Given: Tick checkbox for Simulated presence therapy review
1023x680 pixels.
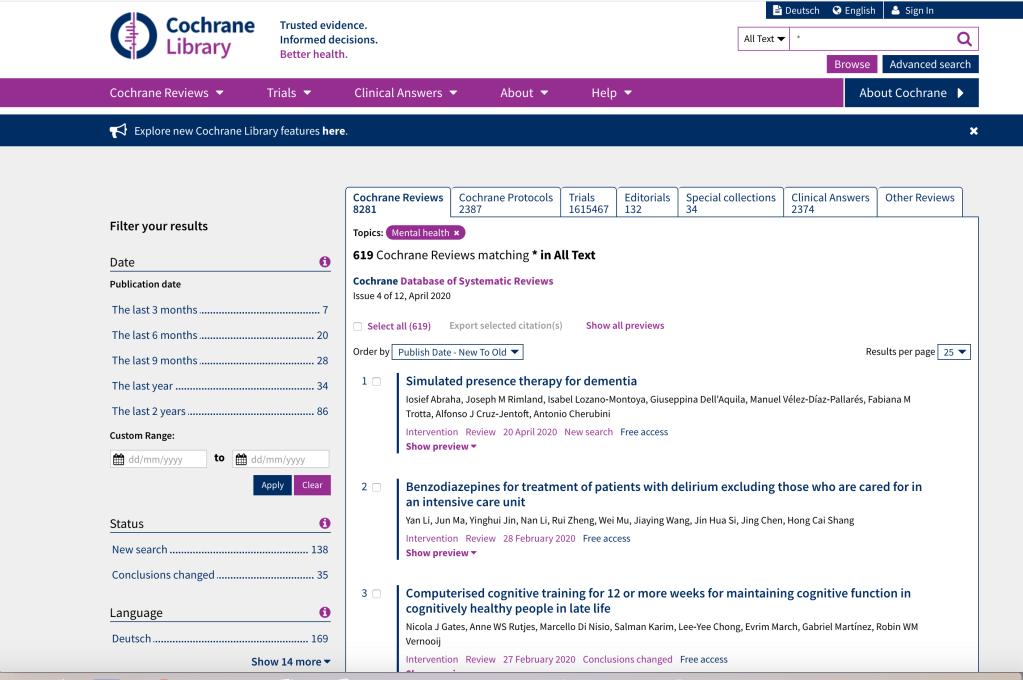Looking at the screenshot, I should coord(377,381).
